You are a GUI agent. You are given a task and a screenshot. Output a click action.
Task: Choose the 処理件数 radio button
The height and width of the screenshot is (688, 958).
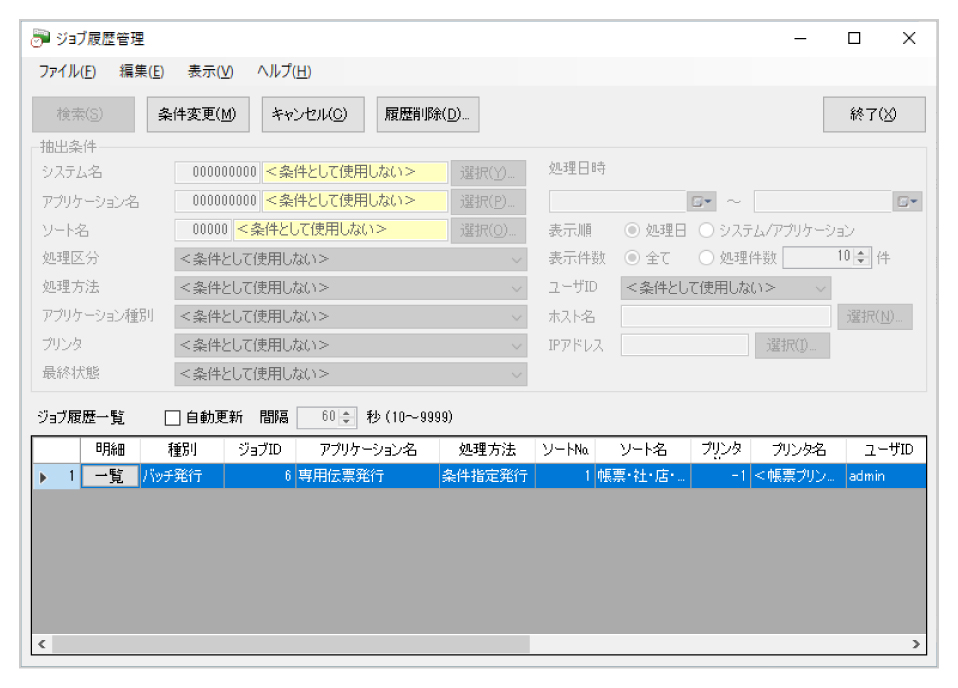click(706, 258)
